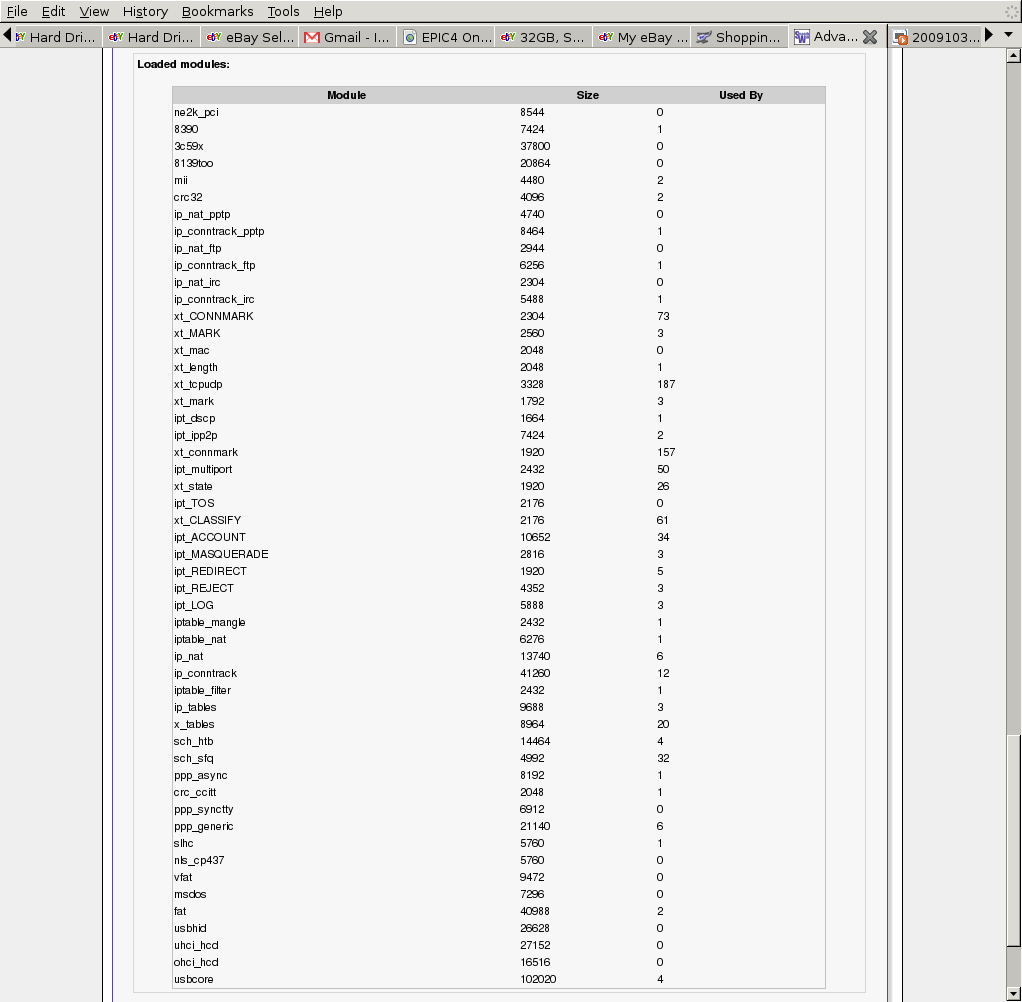Click the Shoppin... tab cart icon
Image resolution: width=1022 pixels, height=1002 pixels.
click(705, 37)
